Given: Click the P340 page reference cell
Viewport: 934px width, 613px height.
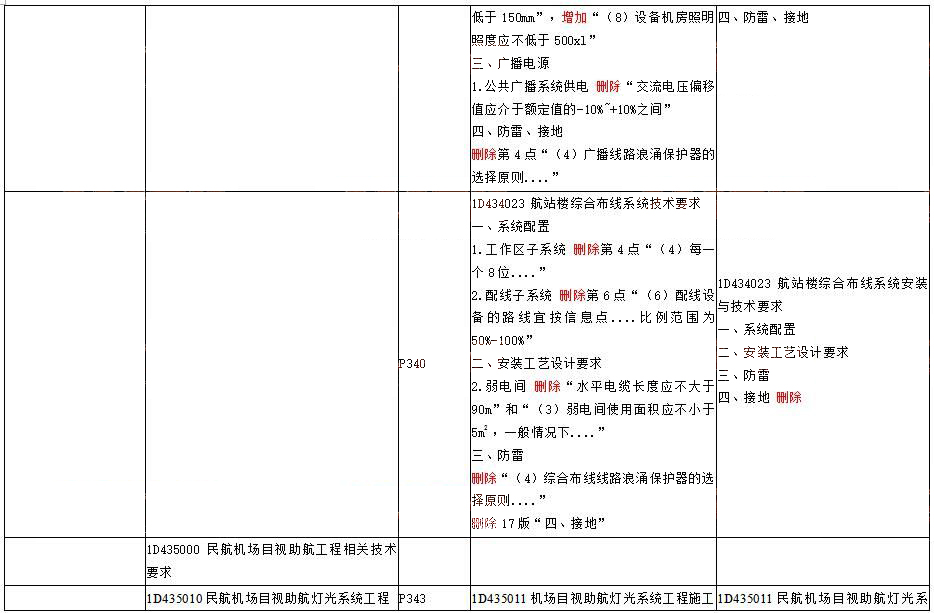Looking at the screenshot, I should (x=412, y=364).
